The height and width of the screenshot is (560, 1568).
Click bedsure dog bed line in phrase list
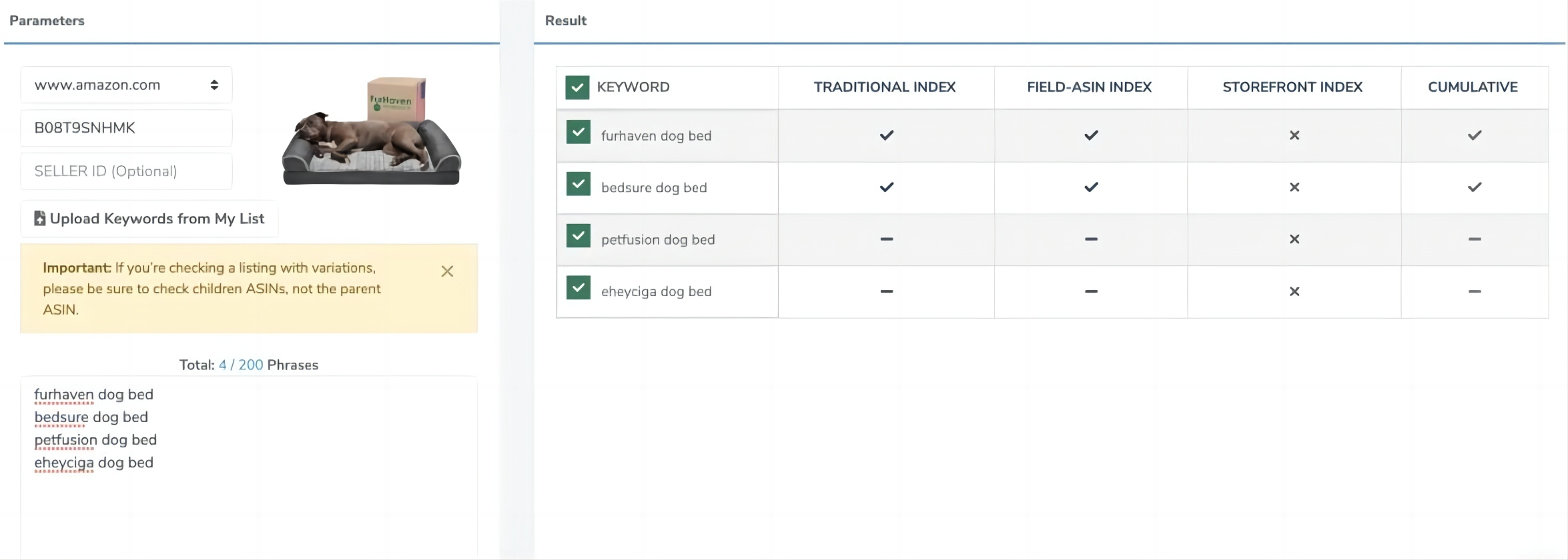[x=91, y=417]
